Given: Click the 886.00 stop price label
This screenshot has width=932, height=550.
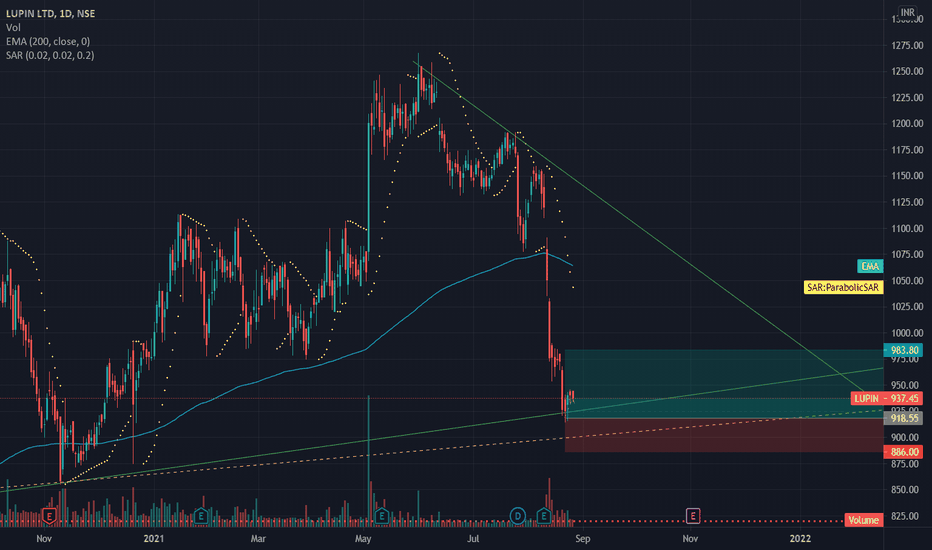Looking at the screenshot, I should [x=903, y=452].
